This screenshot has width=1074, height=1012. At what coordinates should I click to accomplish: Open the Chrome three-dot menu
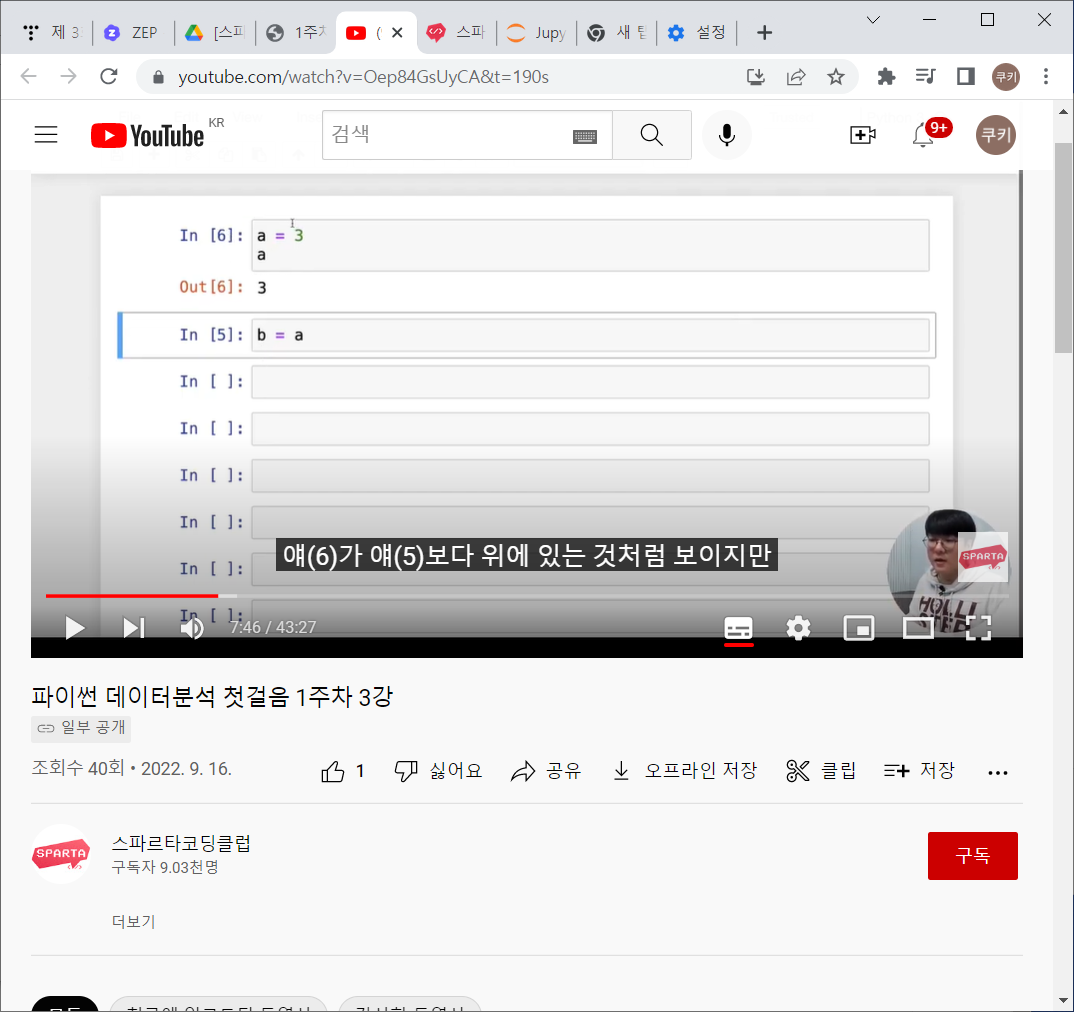[1046, 77]
